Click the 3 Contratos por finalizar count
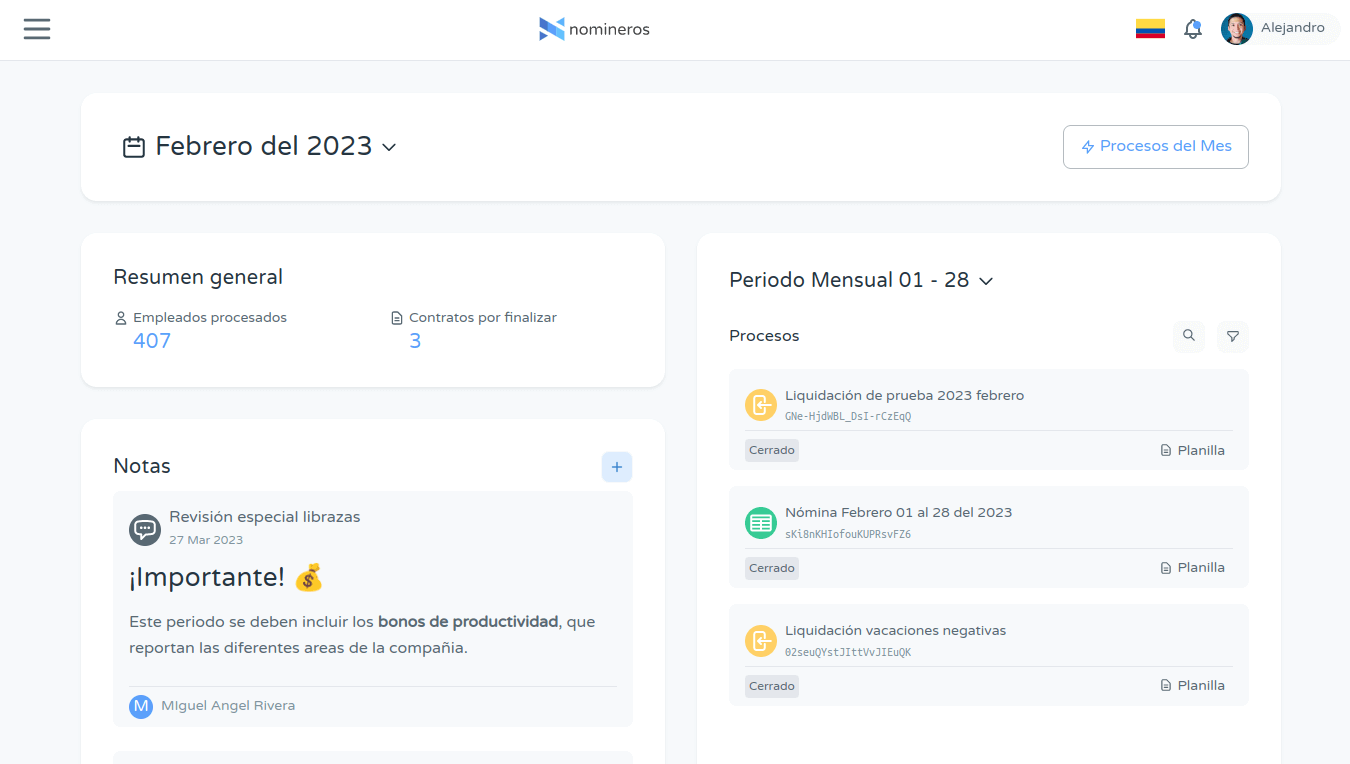Viewport: 1350px width, 764px height. pos(415,341)
